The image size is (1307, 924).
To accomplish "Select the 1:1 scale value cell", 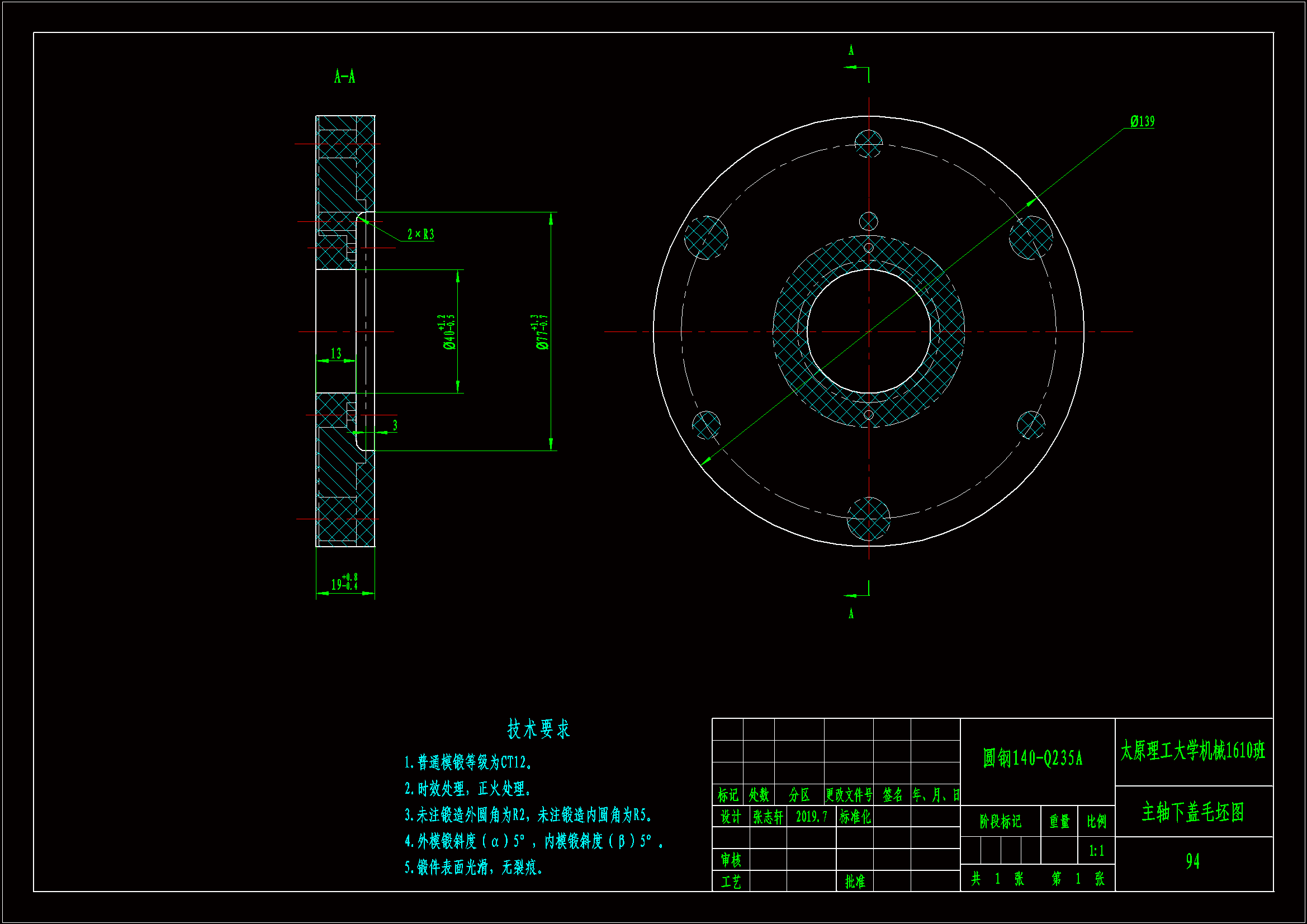I will pyautogui.click(x=1096, y=851).
